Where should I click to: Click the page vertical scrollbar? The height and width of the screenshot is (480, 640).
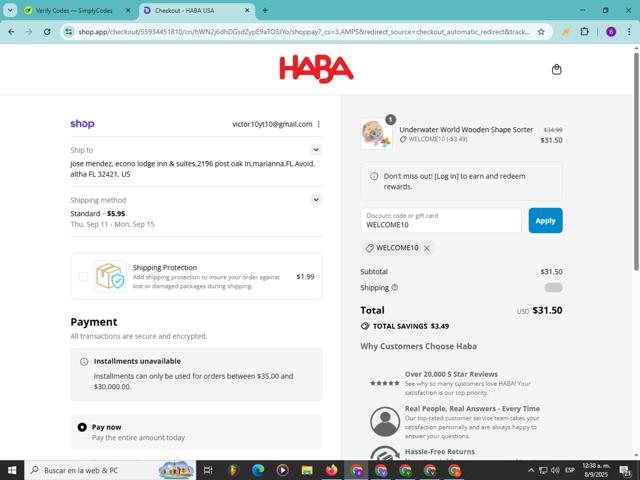point(636,161)
